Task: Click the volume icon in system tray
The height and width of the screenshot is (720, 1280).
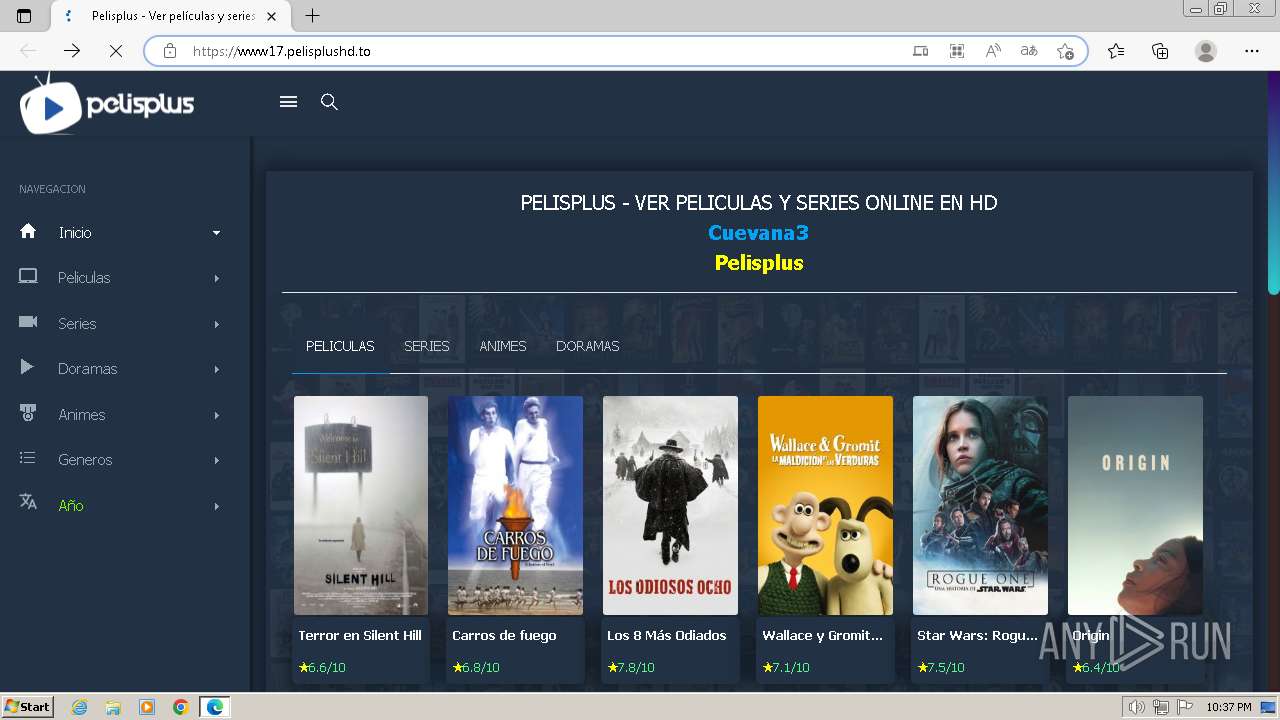Action: point(1138,707)
